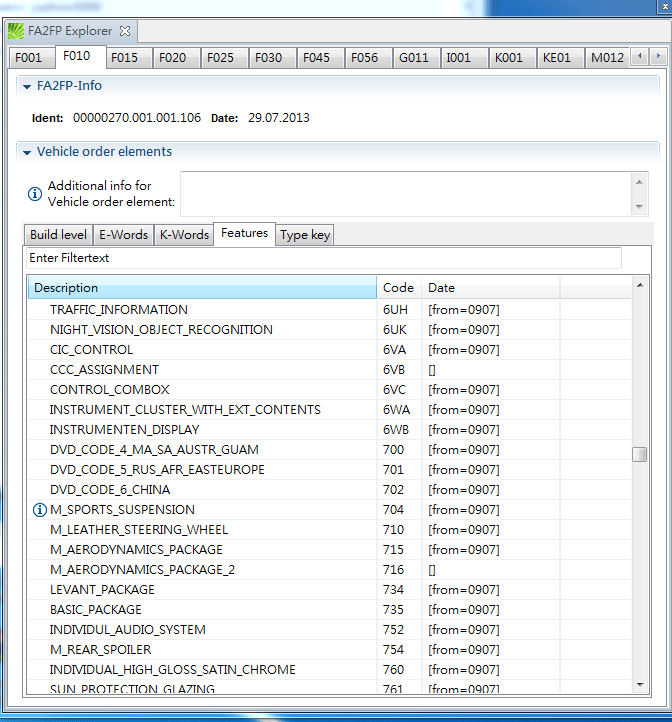This screenshot has height=722, width=672.
Task: Select the CONTROL_COMBOX row
Action: point(329,390)
